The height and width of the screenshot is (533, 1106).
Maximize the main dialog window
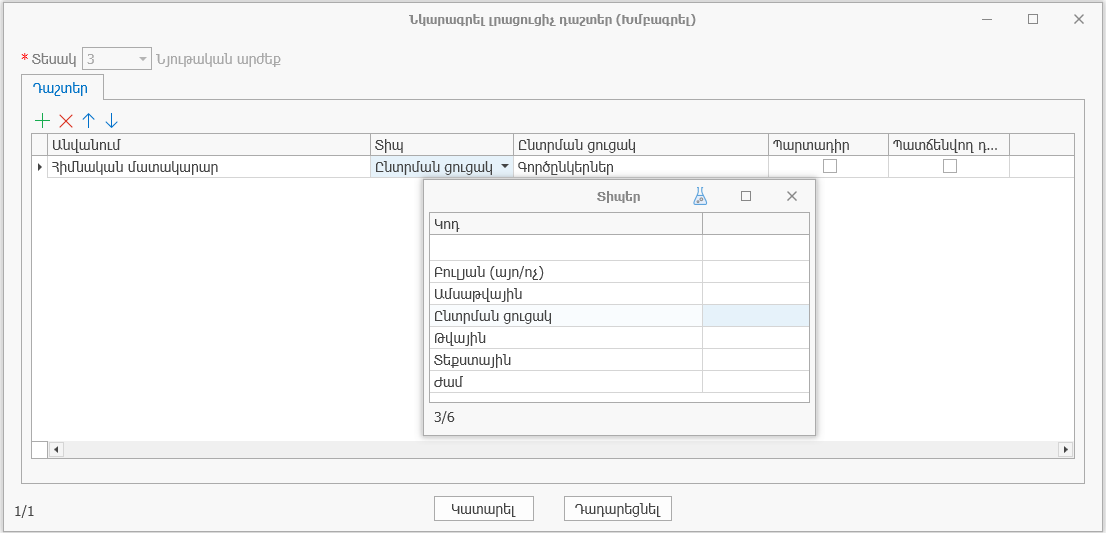[1033, 20]
